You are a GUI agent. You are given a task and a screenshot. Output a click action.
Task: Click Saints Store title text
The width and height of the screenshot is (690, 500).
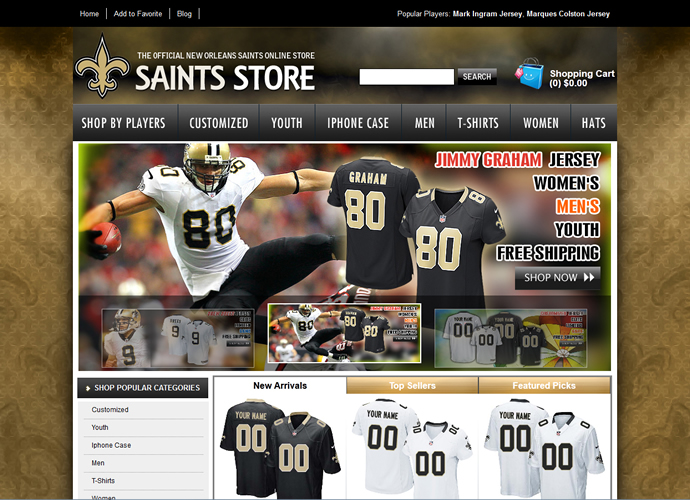pyautogui.click(x=225, y=77)
